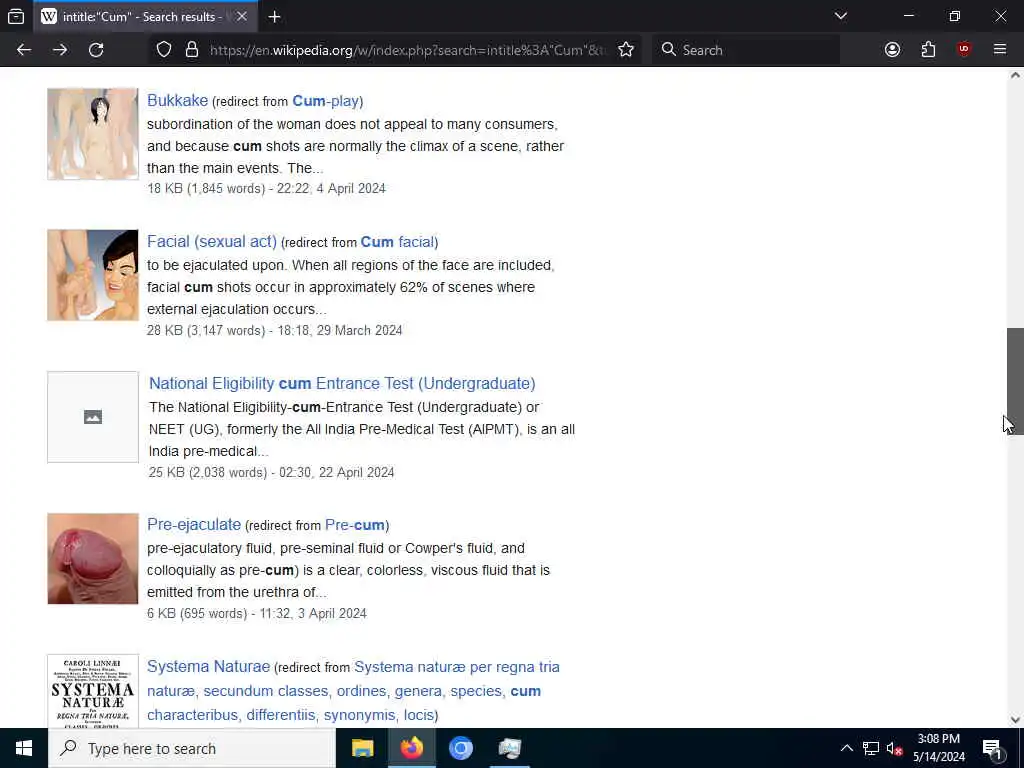Click the Firefox taskbar icon
Viewport: 1024px width, 768px height.
tap(411, 748)
